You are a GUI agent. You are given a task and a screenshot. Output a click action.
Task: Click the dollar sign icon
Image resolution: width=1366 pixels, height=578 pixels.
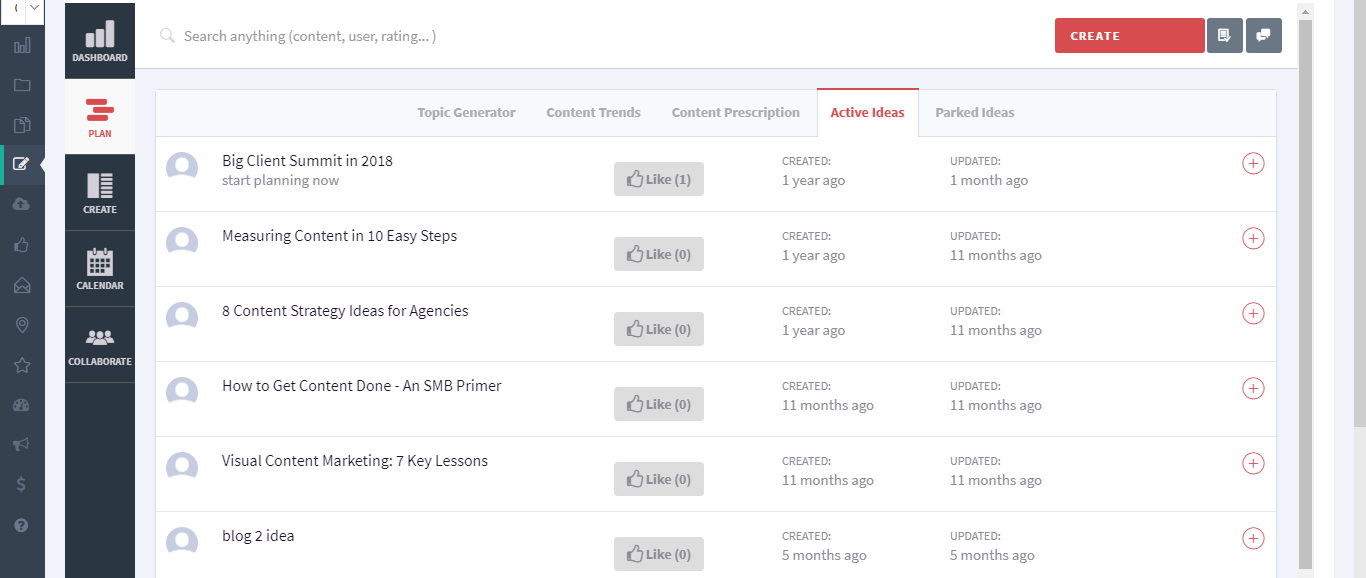tap(22, 485)
